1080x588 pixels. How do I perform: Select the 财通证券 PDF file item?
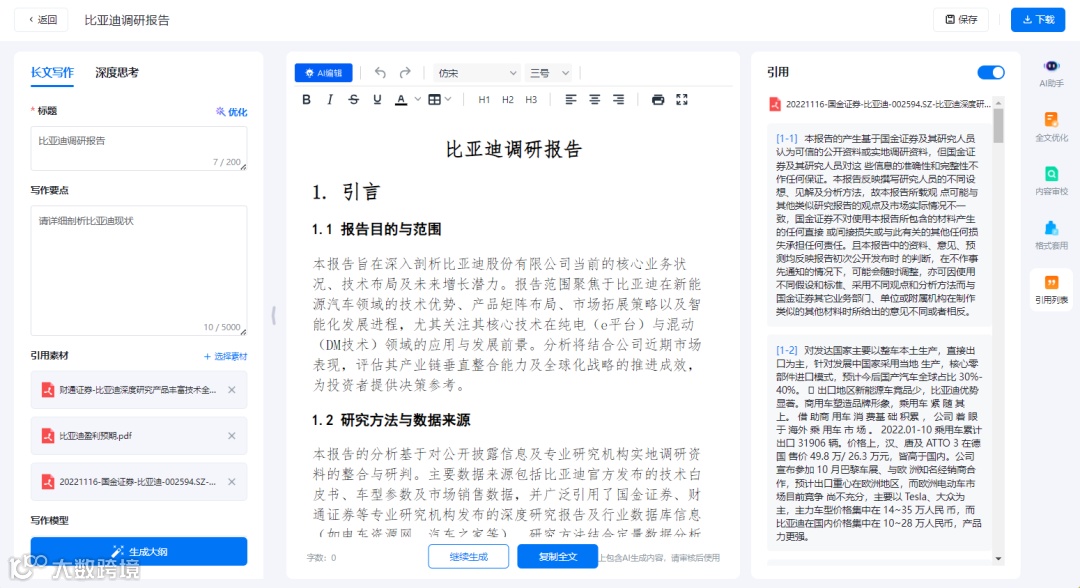coord(138,390)
